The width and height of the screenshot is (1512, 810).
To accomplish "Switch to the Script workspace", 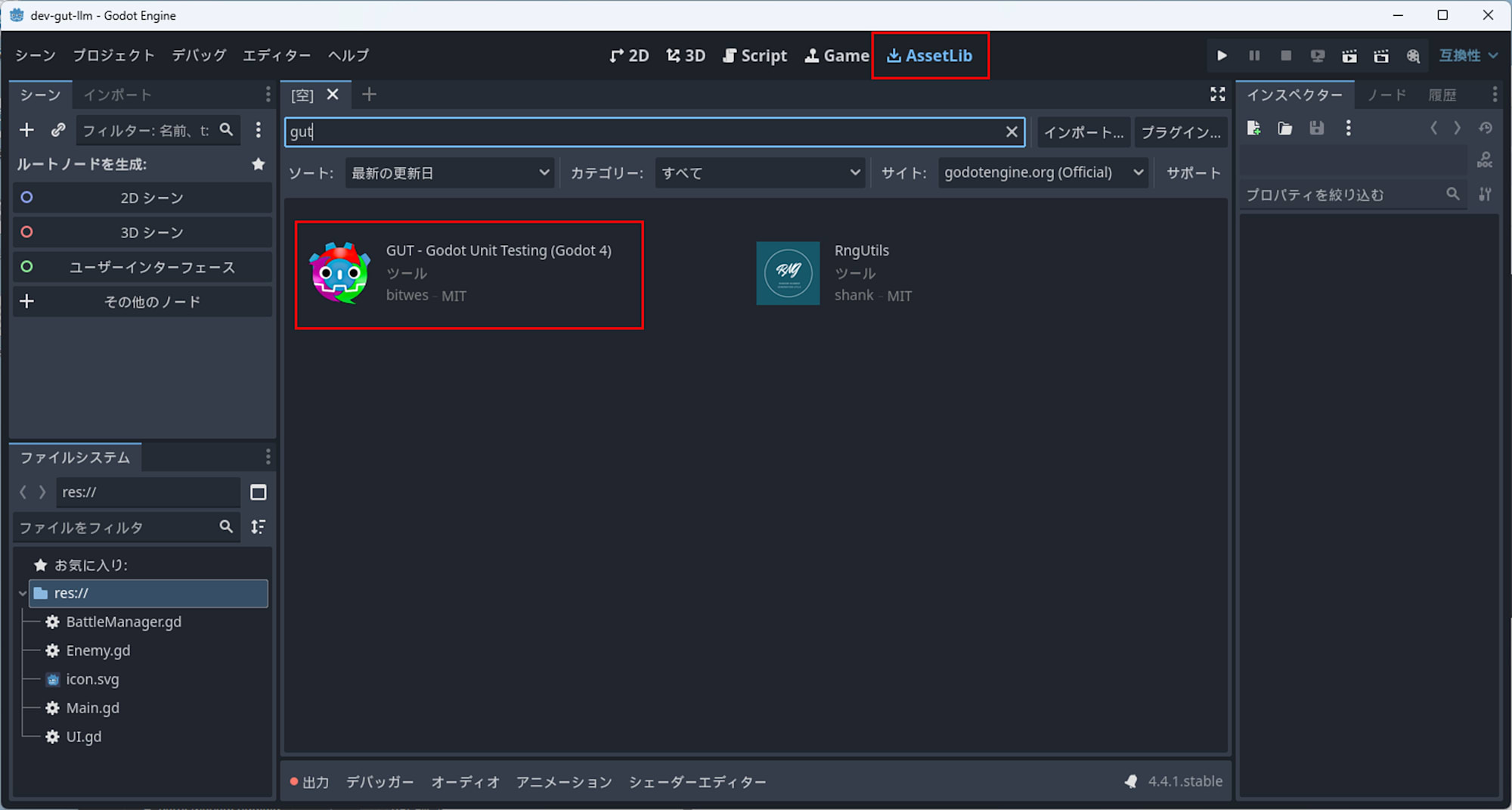I will [x=754, y=55].
